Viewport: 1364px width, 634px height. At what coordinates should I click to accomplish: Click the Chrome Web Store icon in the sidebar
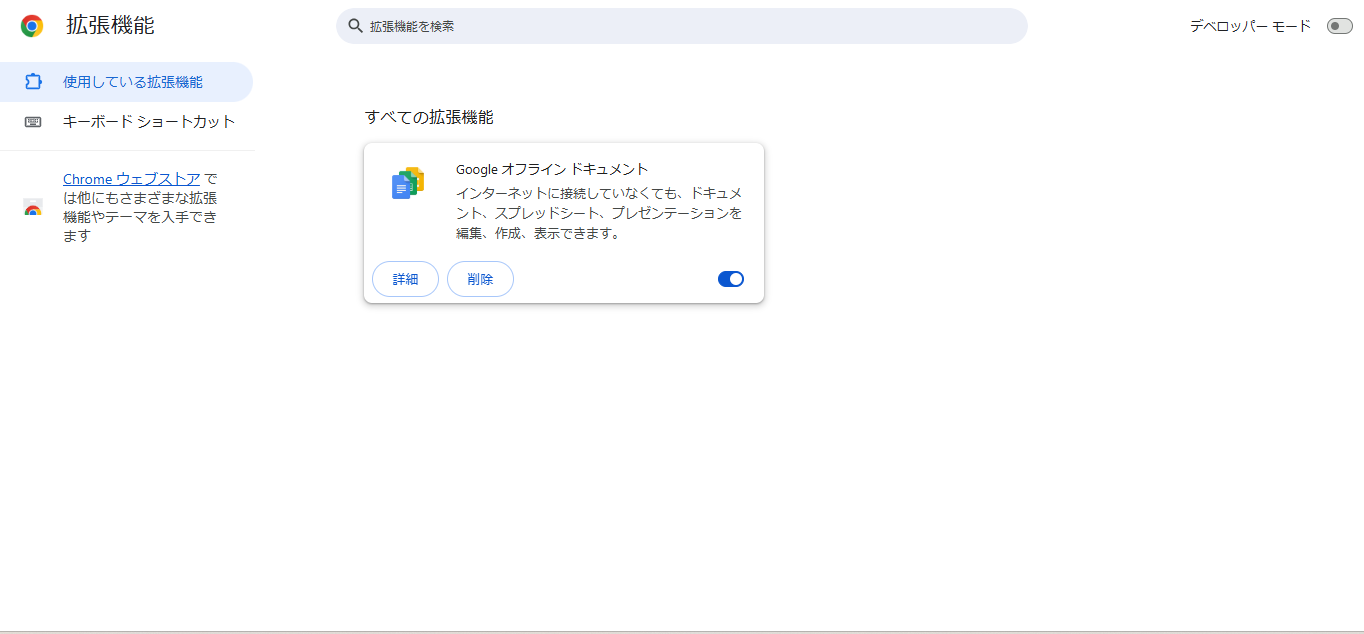[x=33, y=208]
